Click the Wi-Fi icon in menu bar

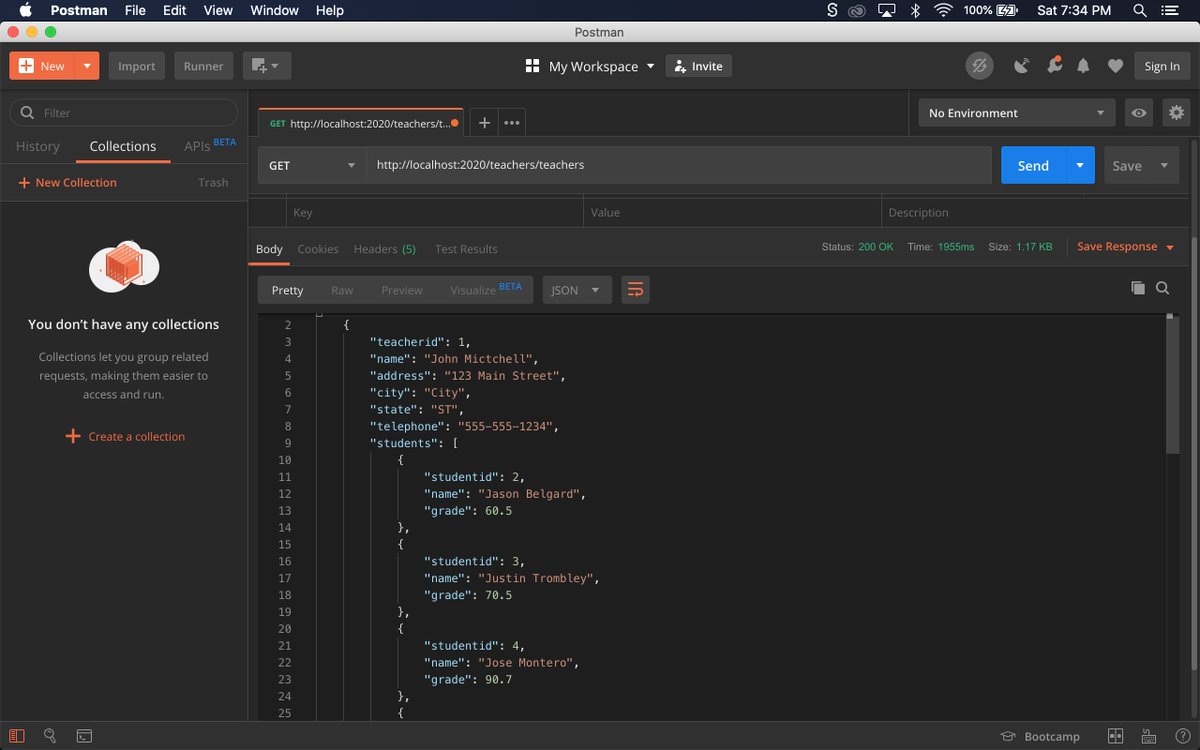(x=943, y=10)
